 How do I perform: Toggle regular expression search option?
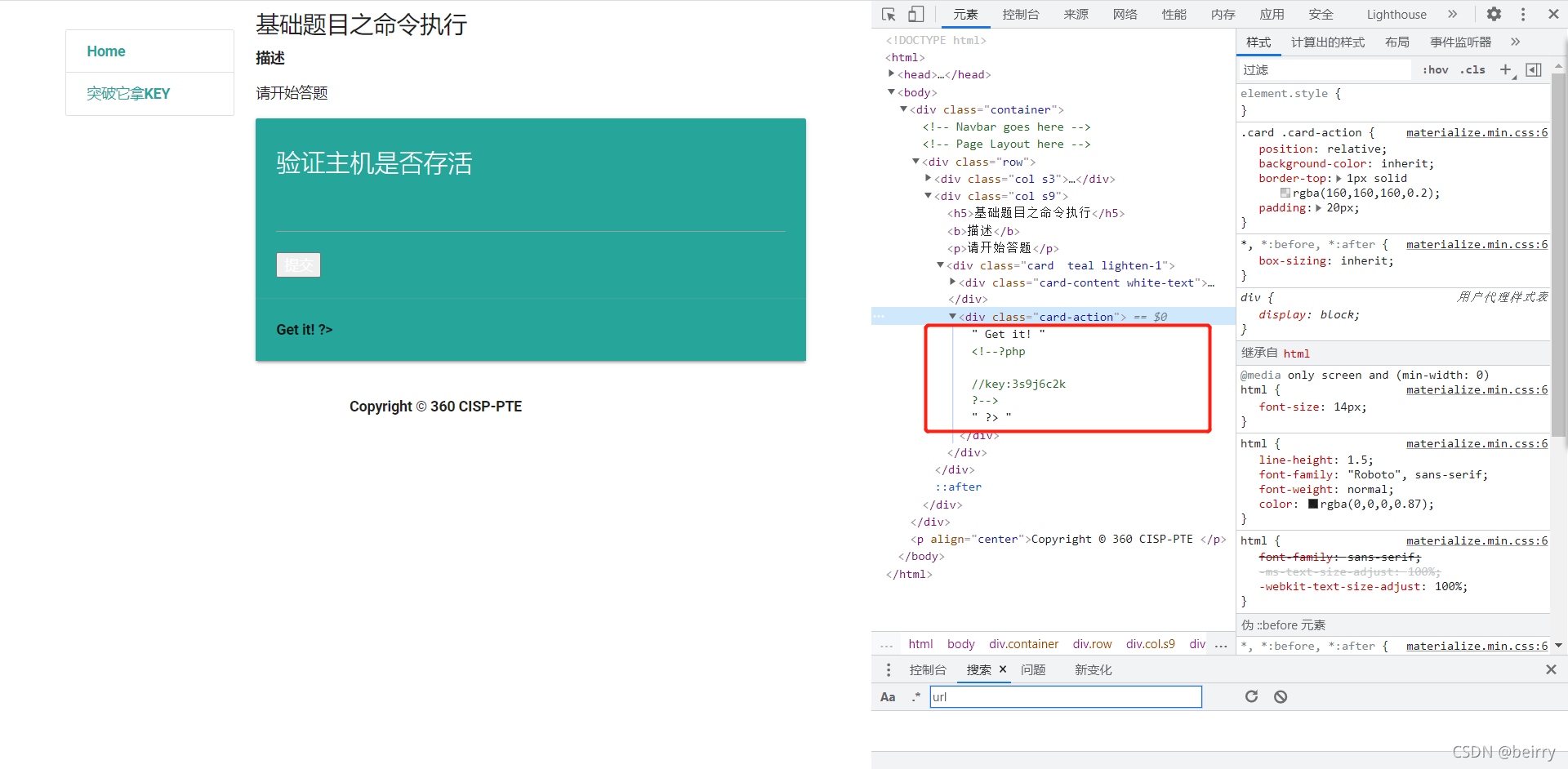(x=916, y=697)
